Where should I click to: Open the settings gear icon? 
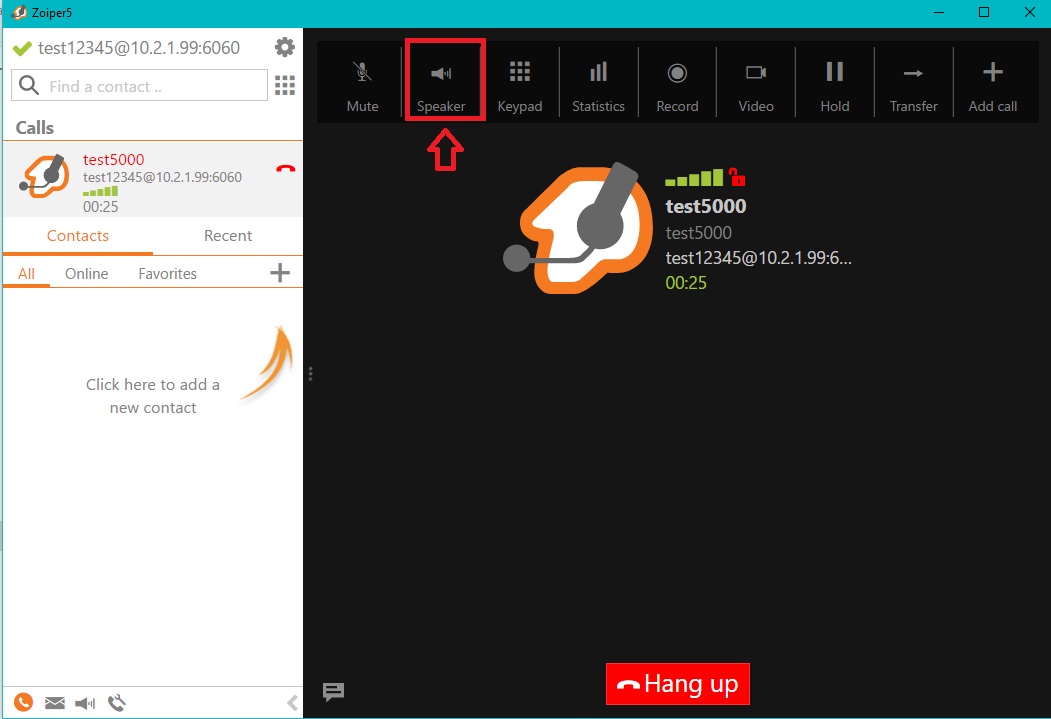(x=285, y=48)
